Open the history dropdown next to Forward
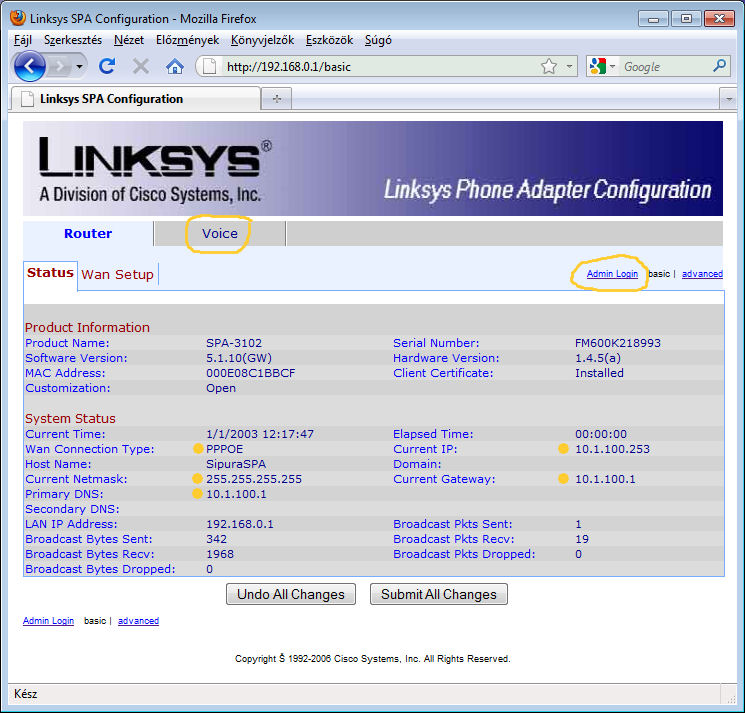Viewport: 745px width, 713px height. click(x=80, y=67)
